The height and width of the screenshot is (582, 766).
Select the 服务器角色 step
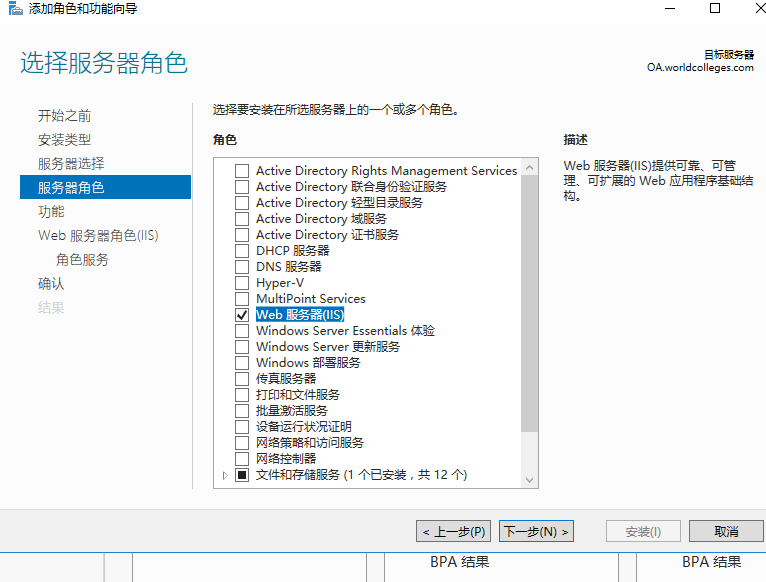(x=106, y=187)
